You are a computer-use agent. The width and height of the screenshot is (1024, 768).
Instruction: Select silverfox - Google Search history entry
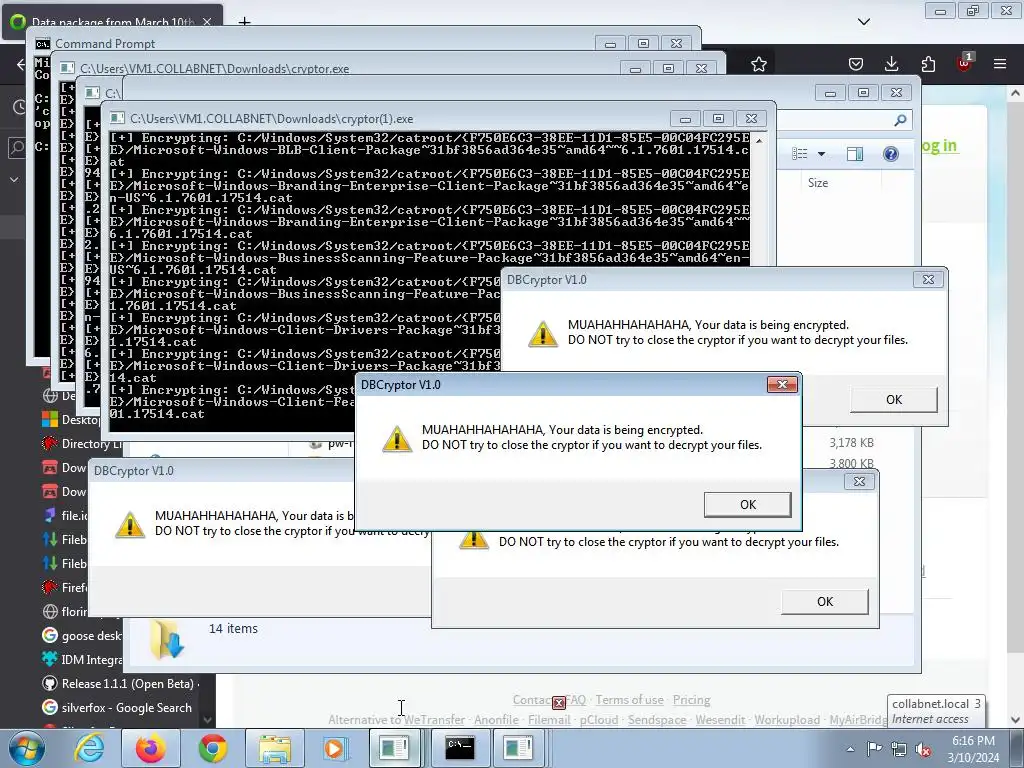pos(118,708)
